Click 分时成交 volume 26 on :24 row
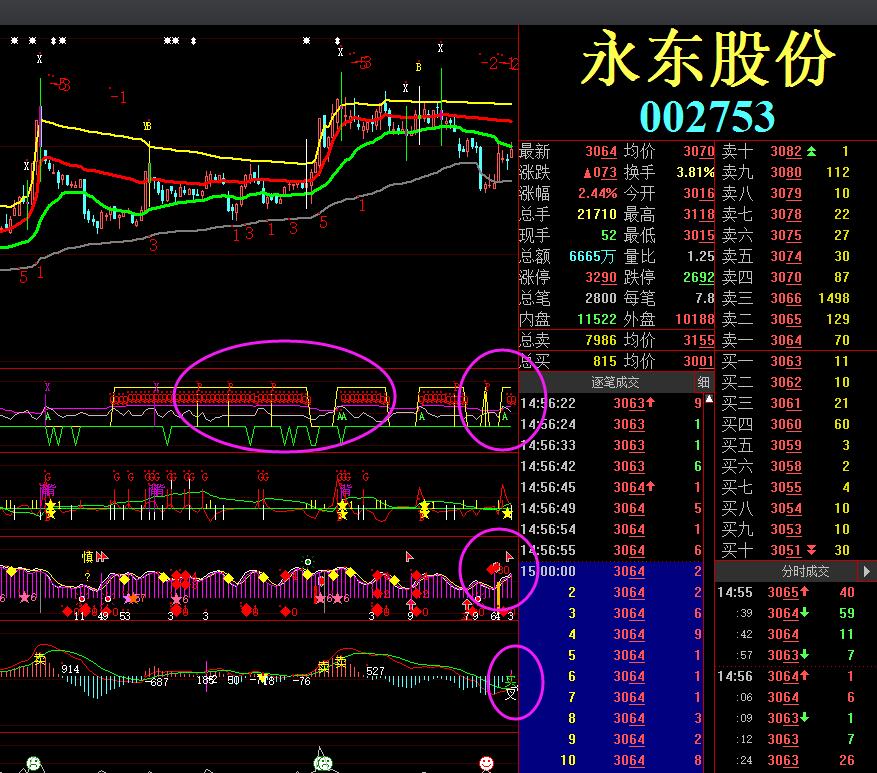 (x=846, y=760)
